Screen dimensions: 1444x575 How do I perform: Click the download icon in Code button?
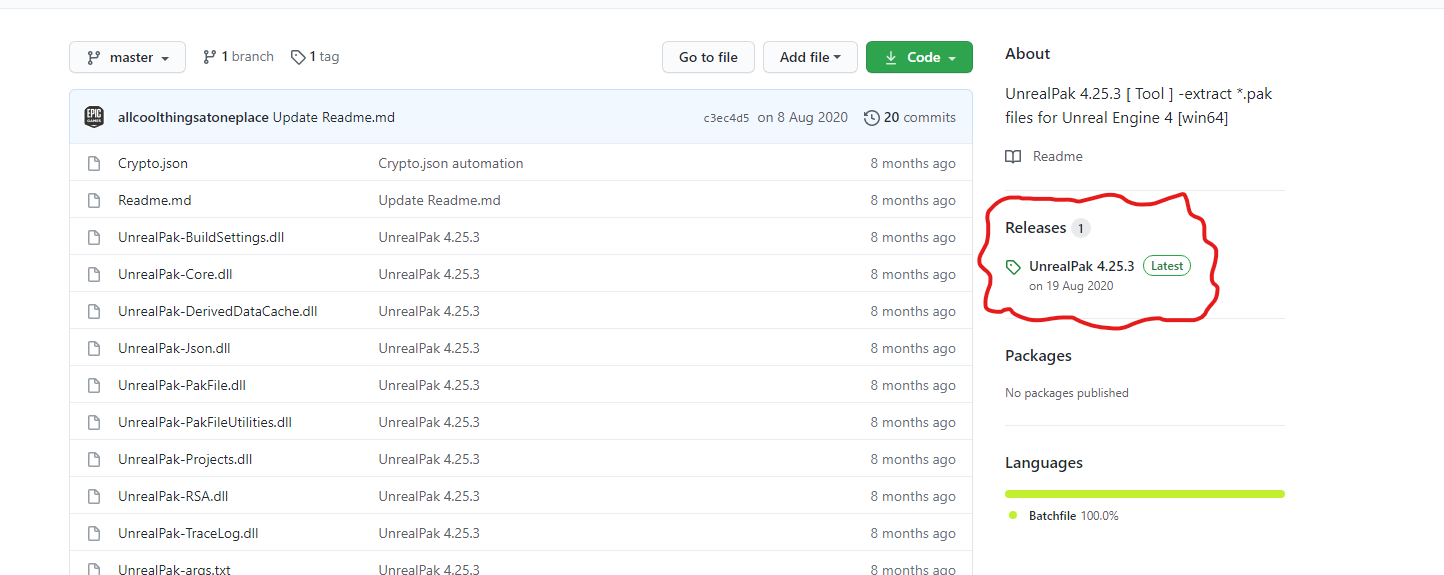point(890,57)
